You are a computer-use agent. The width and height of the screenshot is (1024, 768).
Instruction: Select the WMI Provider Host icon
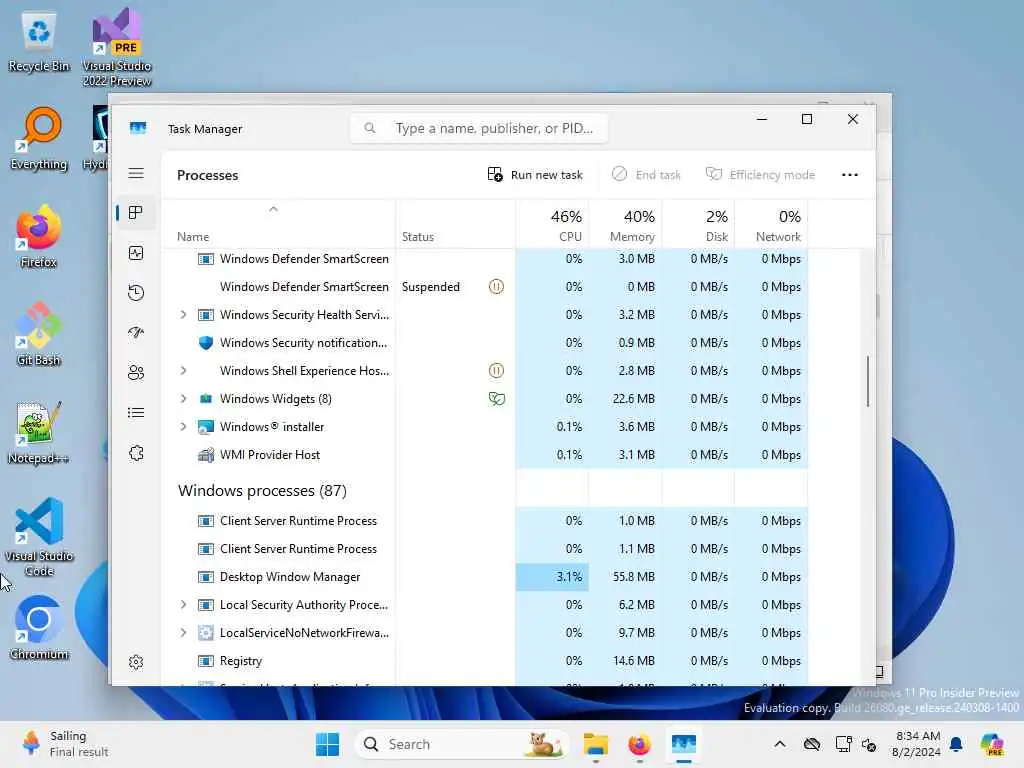[206, 455]
